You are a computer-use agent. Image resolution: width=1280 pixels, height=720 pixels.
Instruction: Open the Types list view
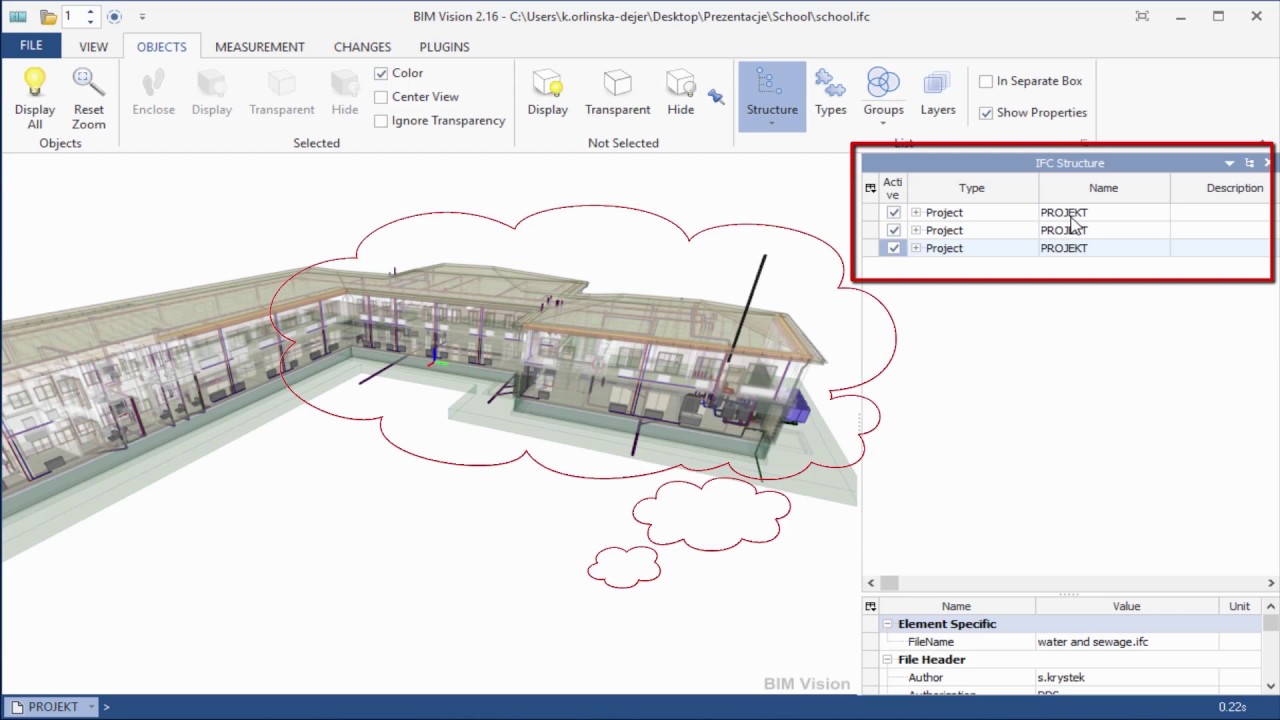tap(830, 93)
